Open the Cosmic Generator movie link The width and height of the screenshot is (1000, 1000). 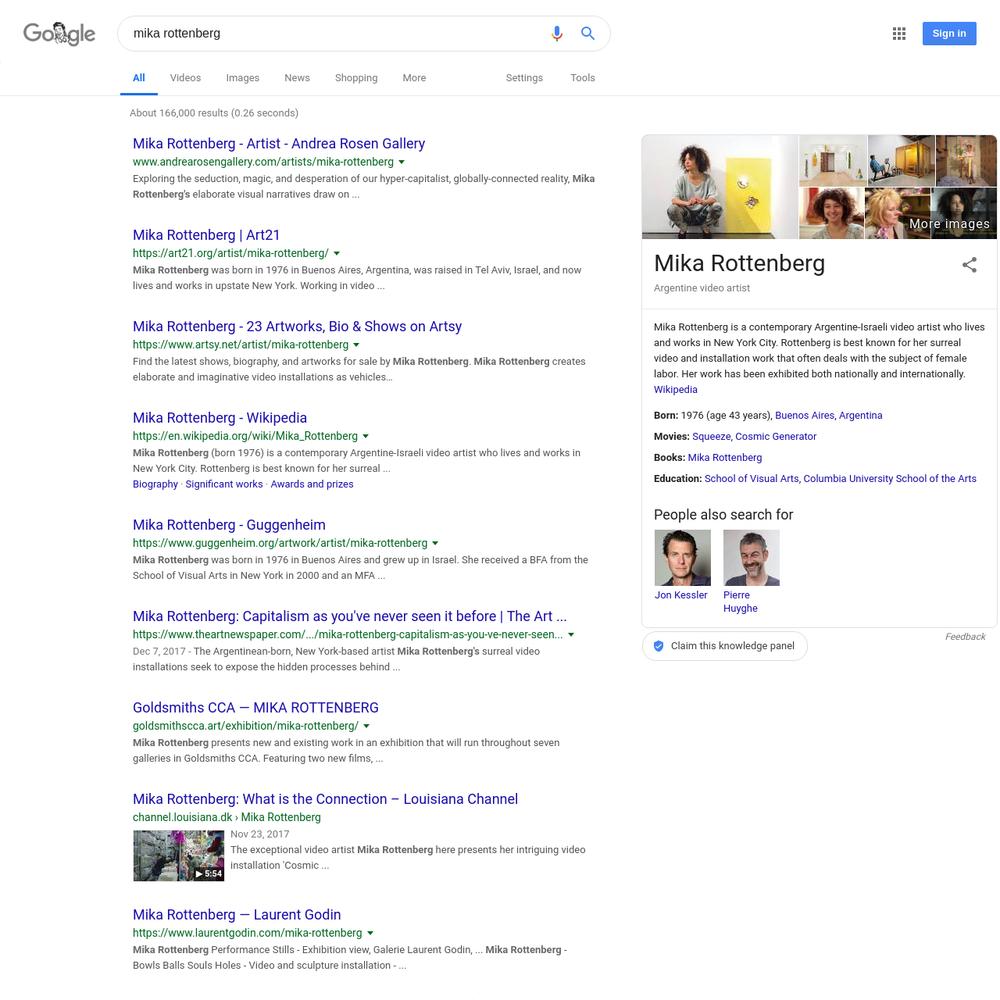(x=776, y=436)
